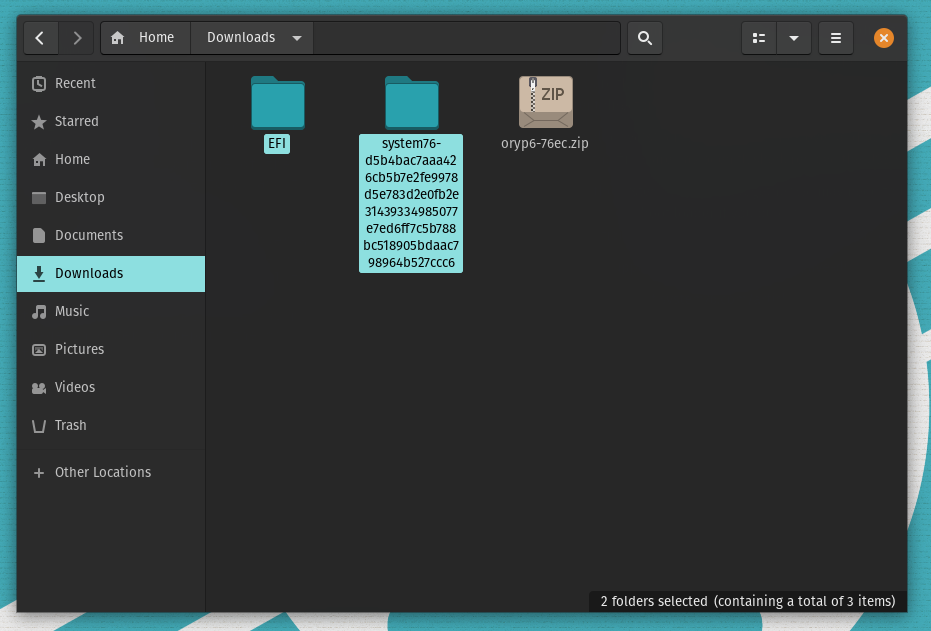931x631 pixels.
Task: Select the Music sidebar entry
Action: click(x=72, y=311)
